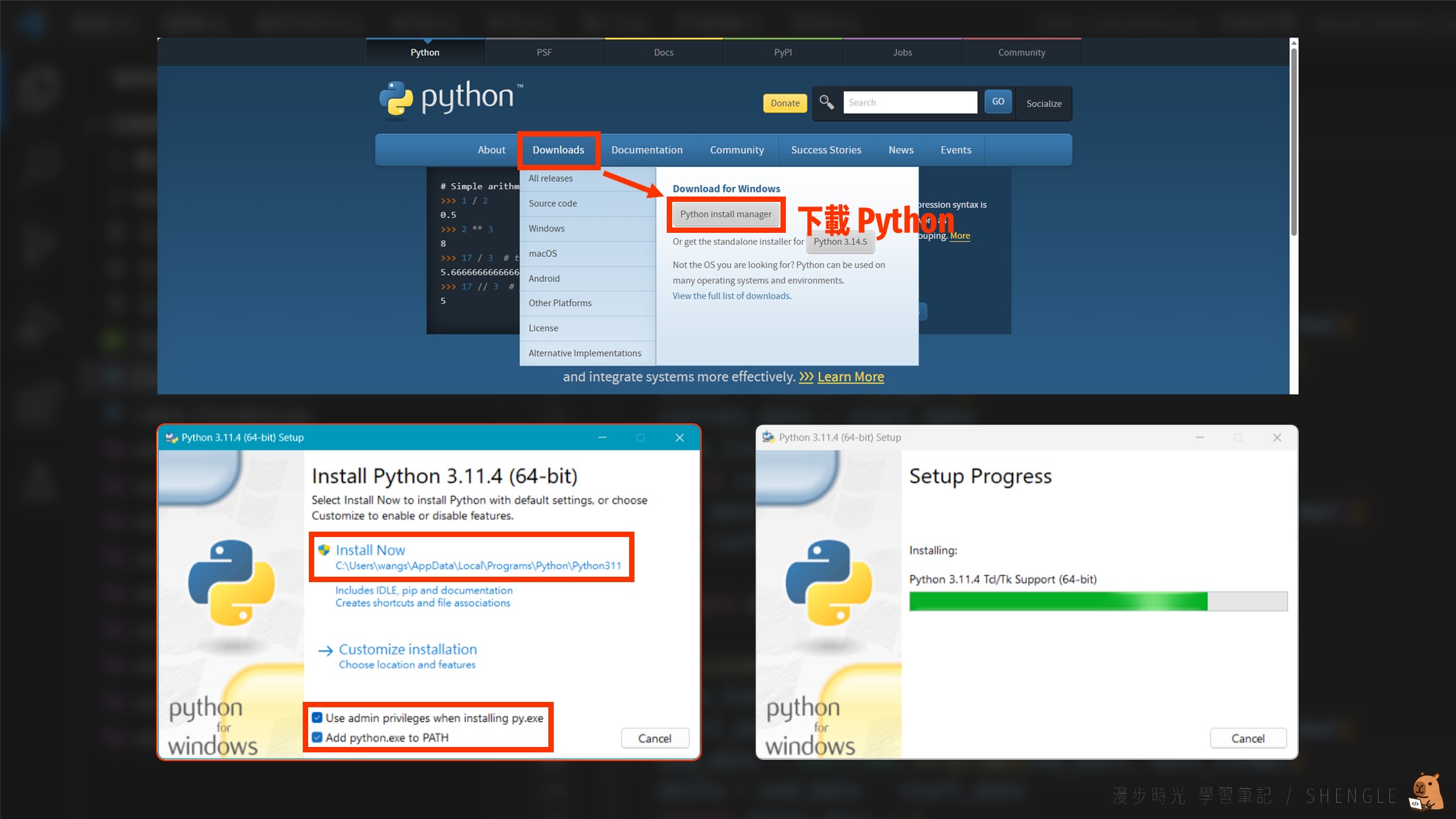
Task: Close the Install Python 3.11.4 dialog
Action: (x=680, y=437)
